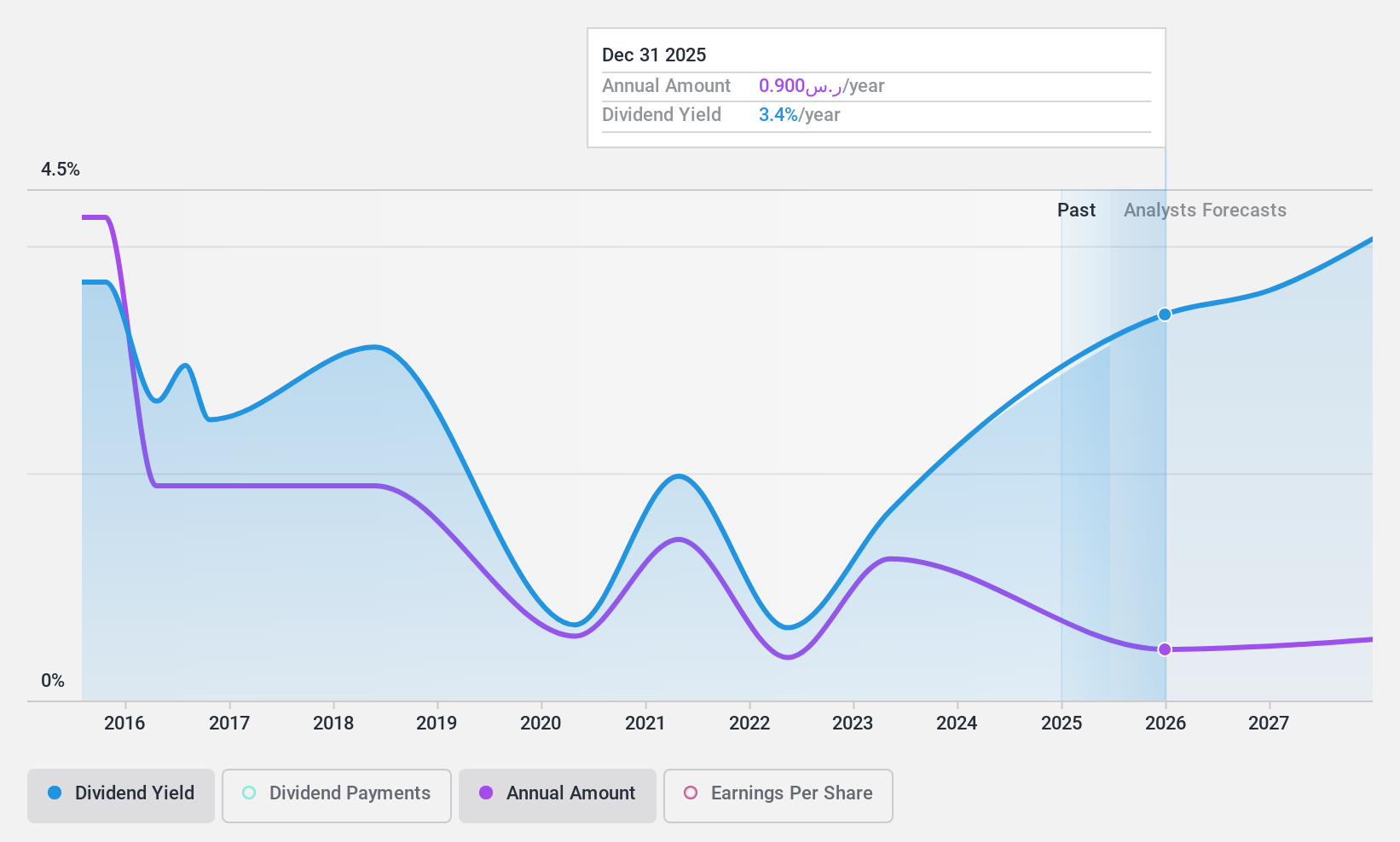Click the 0% y-axis label
The height and width of the screenshot is (842, 1400).
[x=53, y=681]
